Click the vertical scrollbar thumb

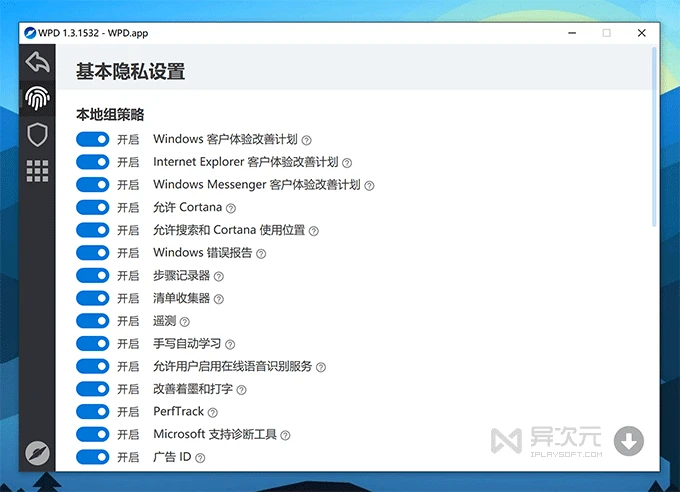click(654, 137)
